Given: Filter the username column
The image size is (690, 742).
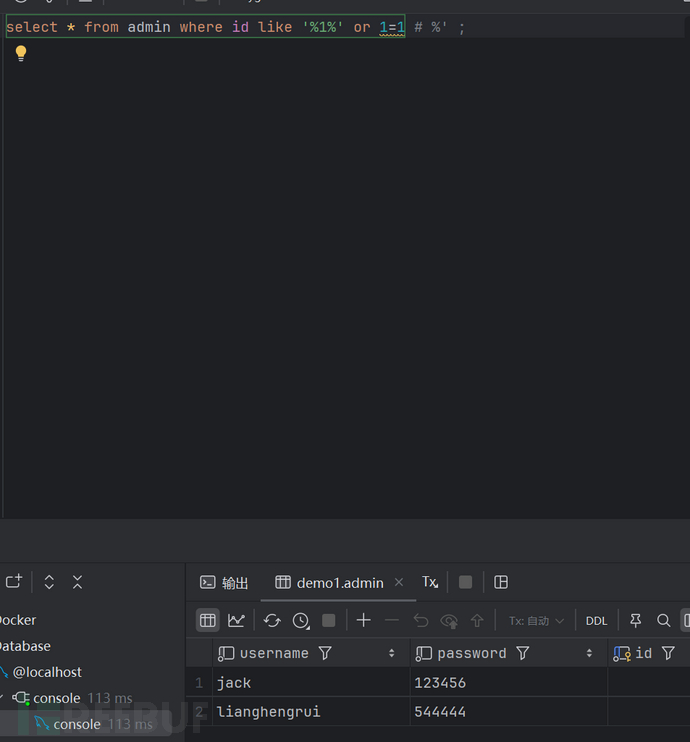Looking at the screenshot, I should click(325, 653).
